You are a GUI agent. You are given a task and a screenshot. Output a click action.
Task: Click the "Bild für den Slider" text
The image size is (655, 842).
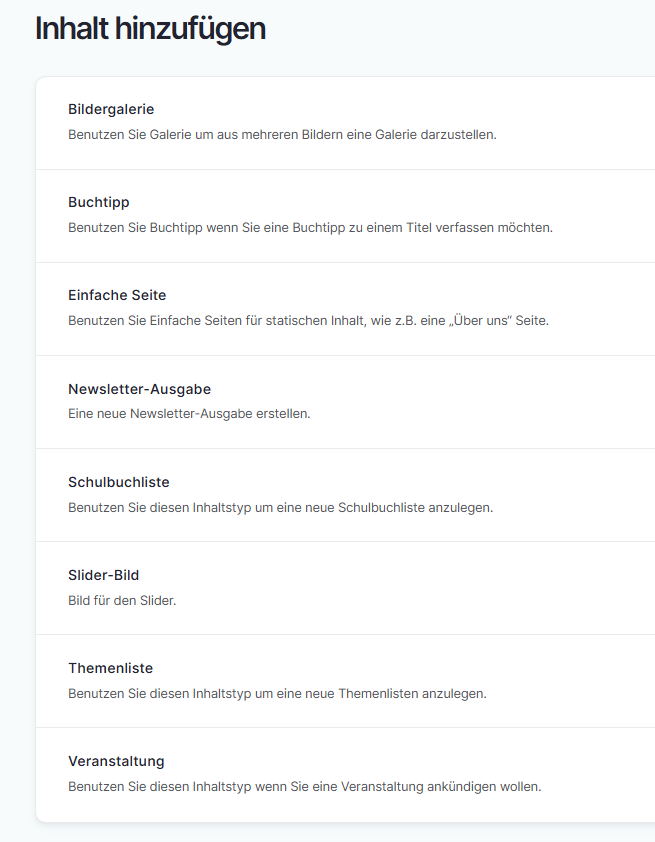122,600
